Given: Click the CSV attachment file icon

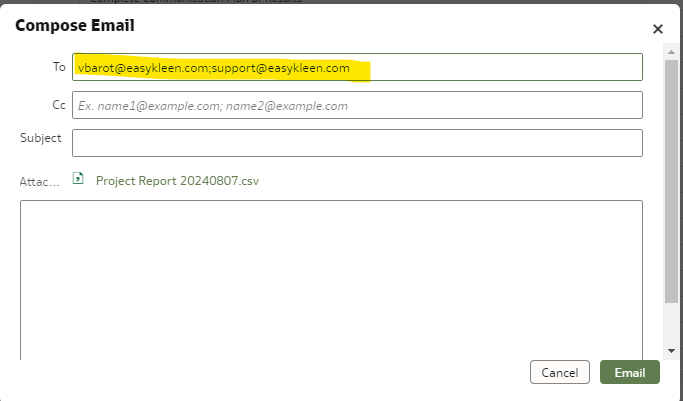Looking at the screenshot, I should tap(78, 178).
